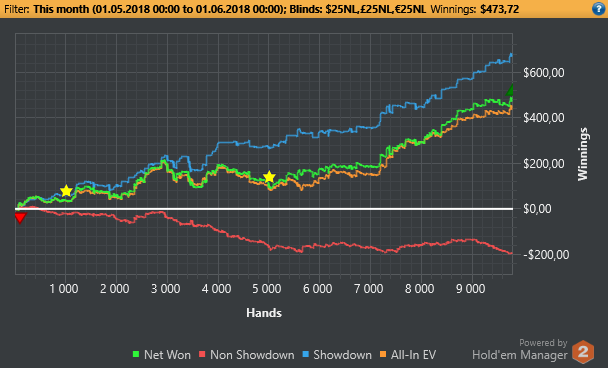
Task: Click the 3 000 hands axis label
Action: point(166,289)
